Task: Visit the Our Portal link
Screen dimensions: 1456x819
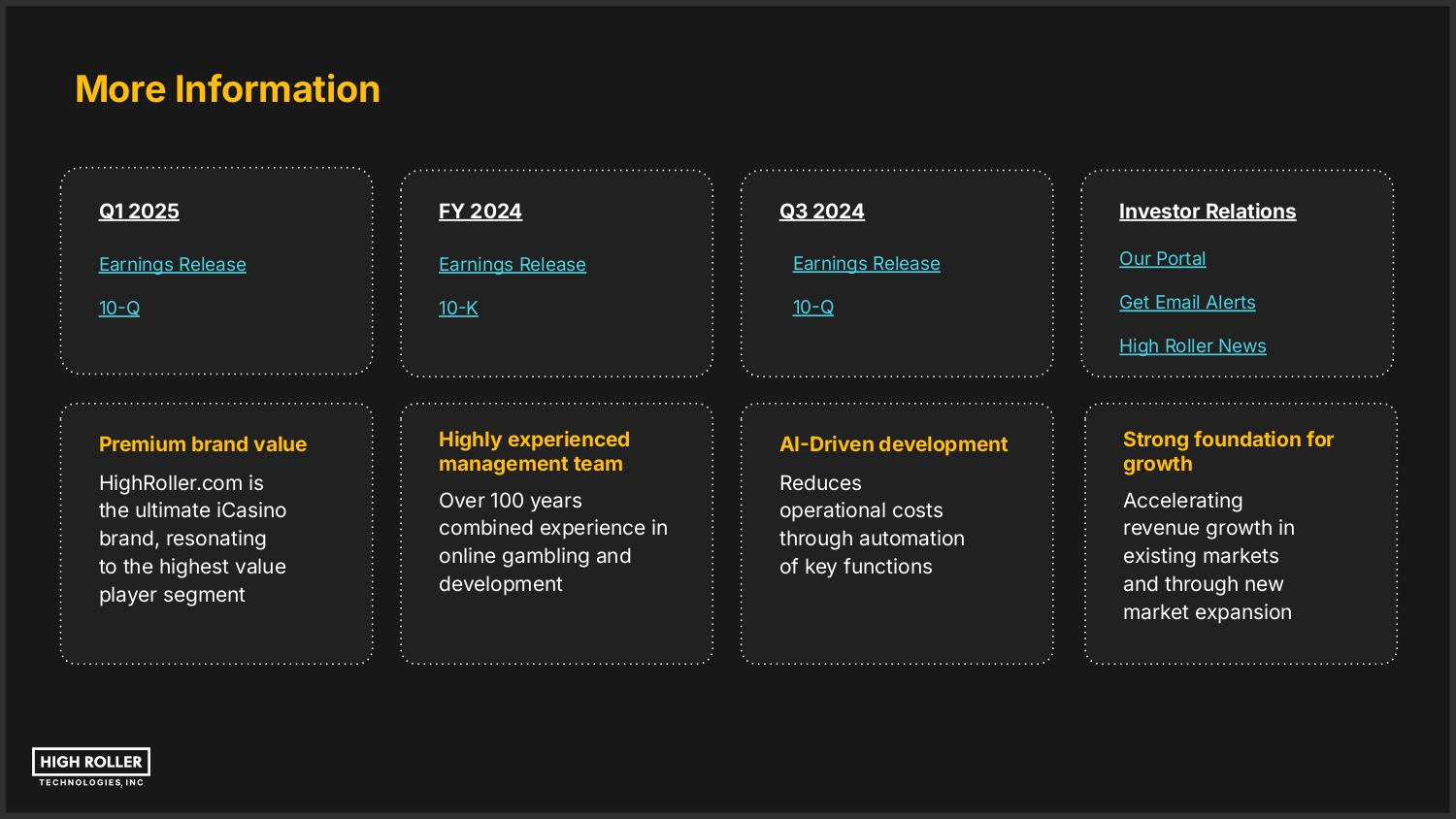Action: (1162, 259)
